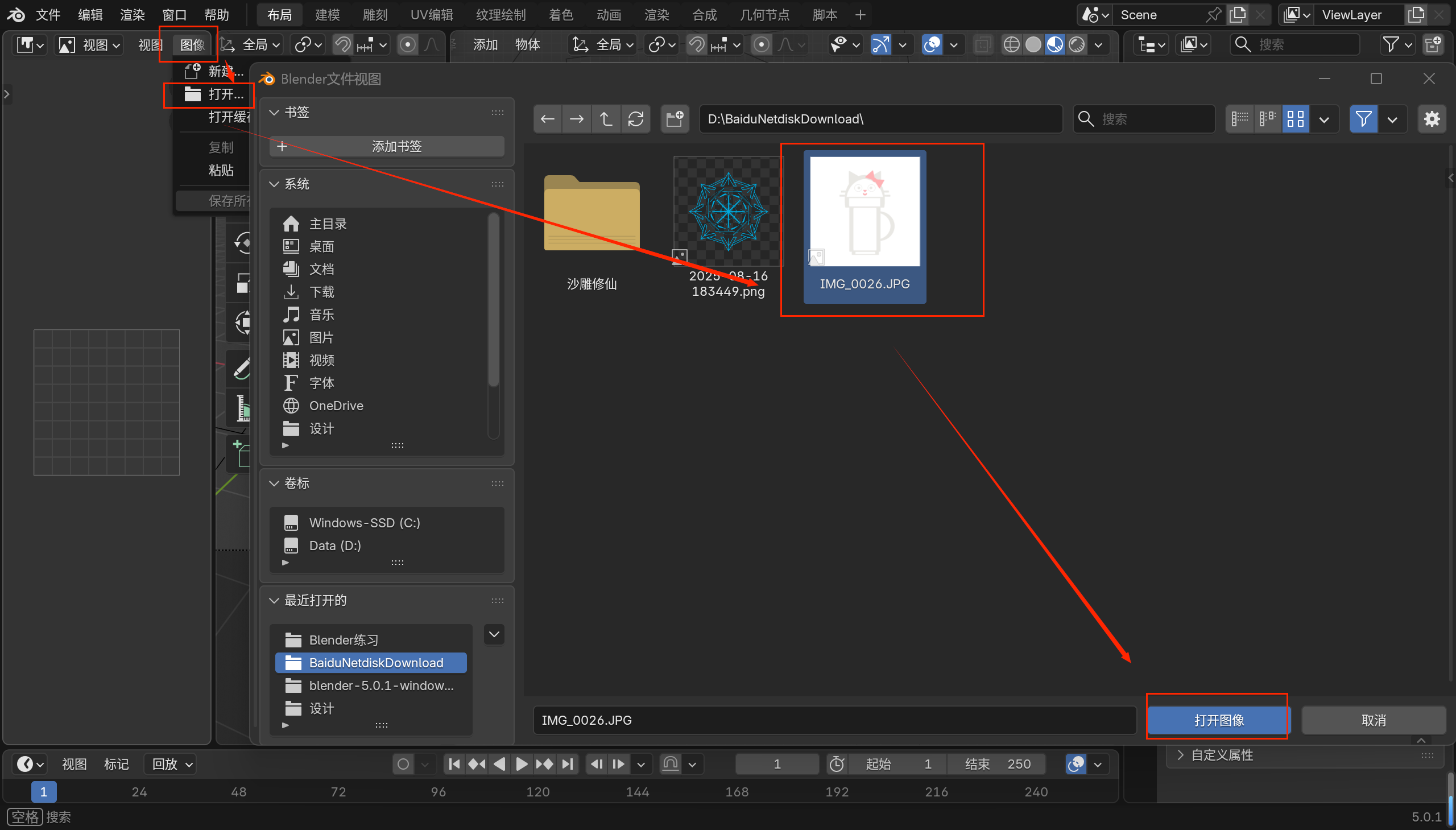The height and width of the screenshot is (830, 1456).
Task: Switch to thumbnail display mode icon
Action: pyautogui.click(x=1295, y=119)
